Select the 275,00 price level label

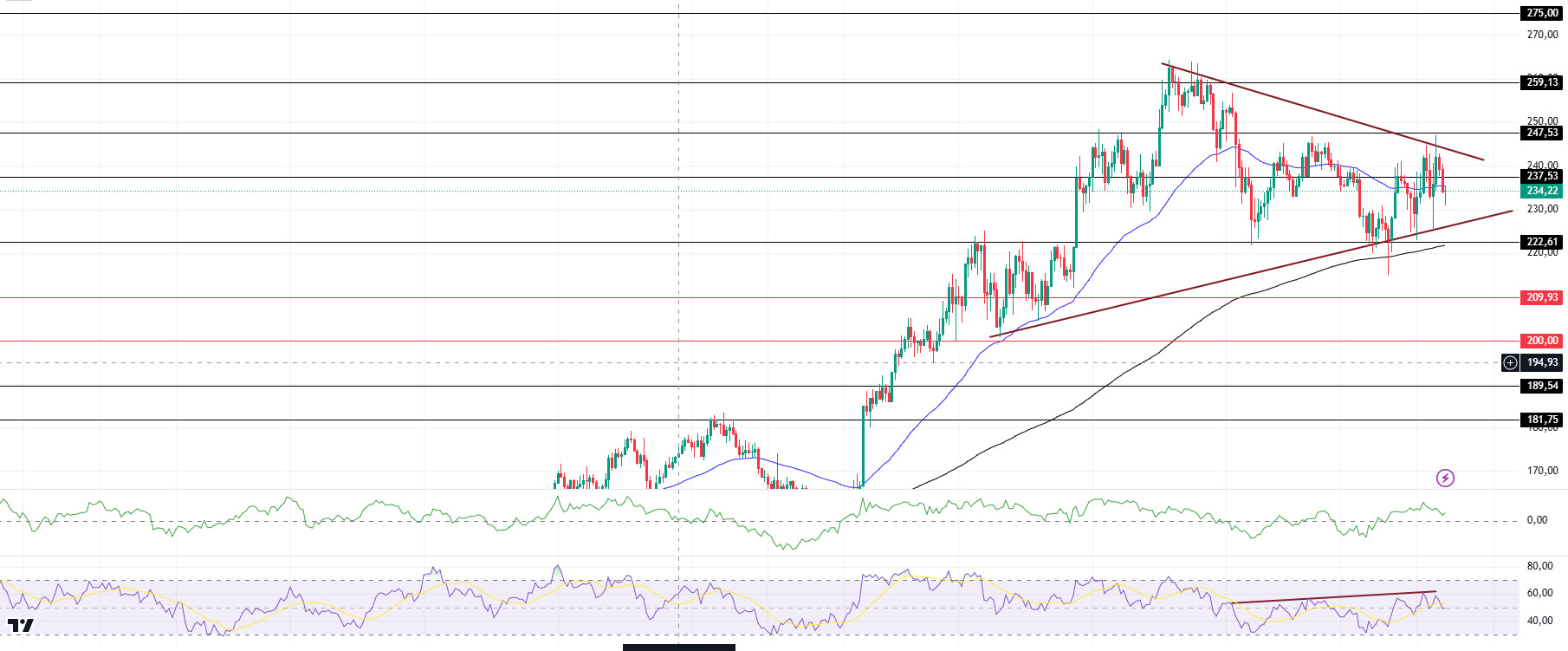coord(1542,13)
